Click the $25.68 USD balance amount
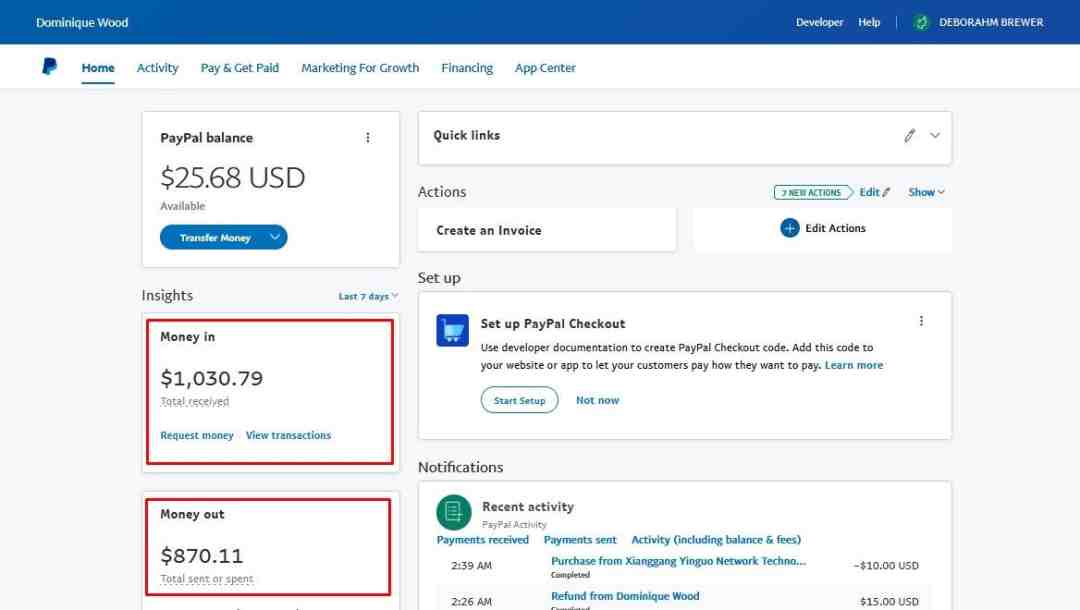Viewport: 1080px width, 610px height. (x=233, y=178)
